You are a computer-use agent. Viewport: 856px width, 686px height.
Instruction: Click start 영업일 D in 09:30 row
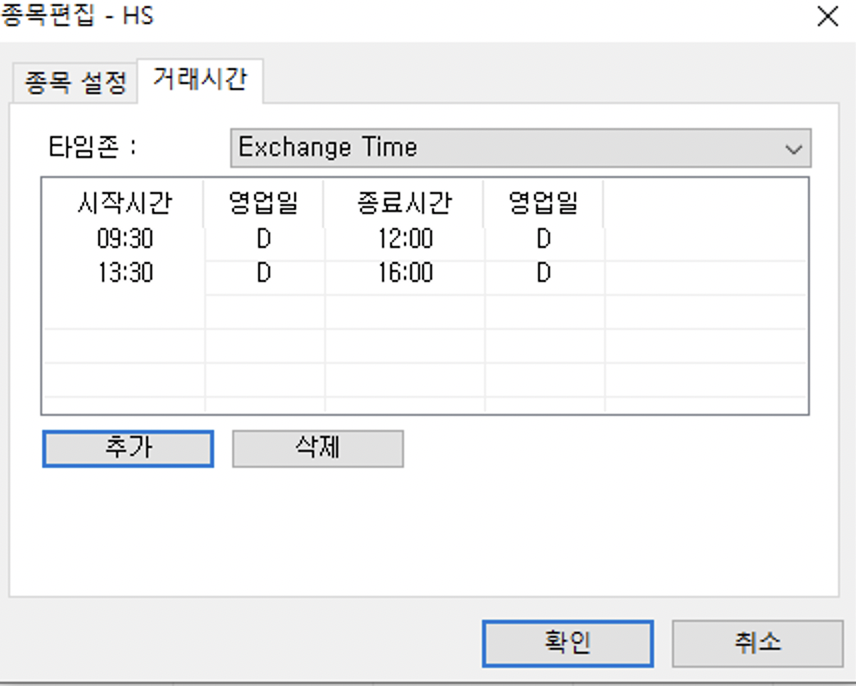[x=264, y=240]
